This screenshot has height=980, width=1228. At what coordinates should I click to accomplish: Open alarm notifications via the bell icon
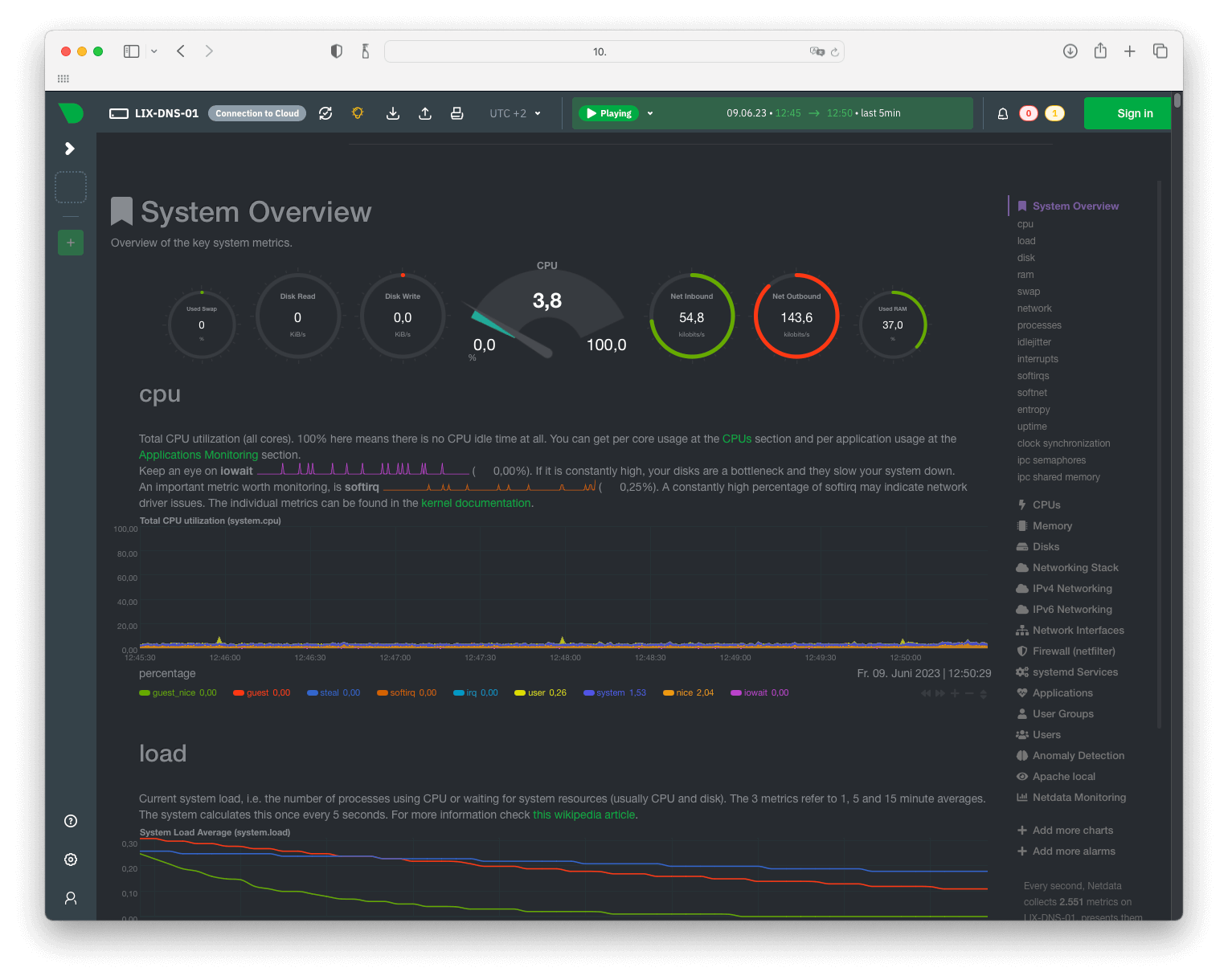point(1002,113)
